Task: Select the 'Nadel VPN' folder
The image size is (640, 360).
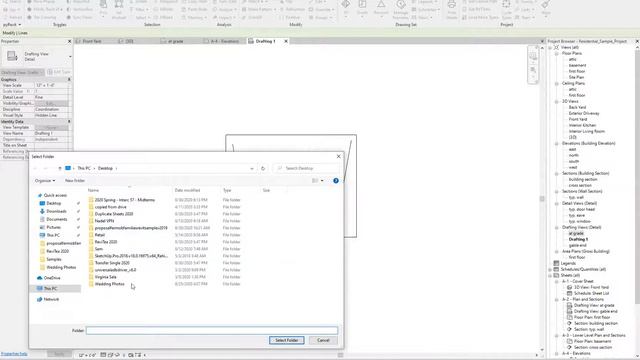Action: (104, 221)
